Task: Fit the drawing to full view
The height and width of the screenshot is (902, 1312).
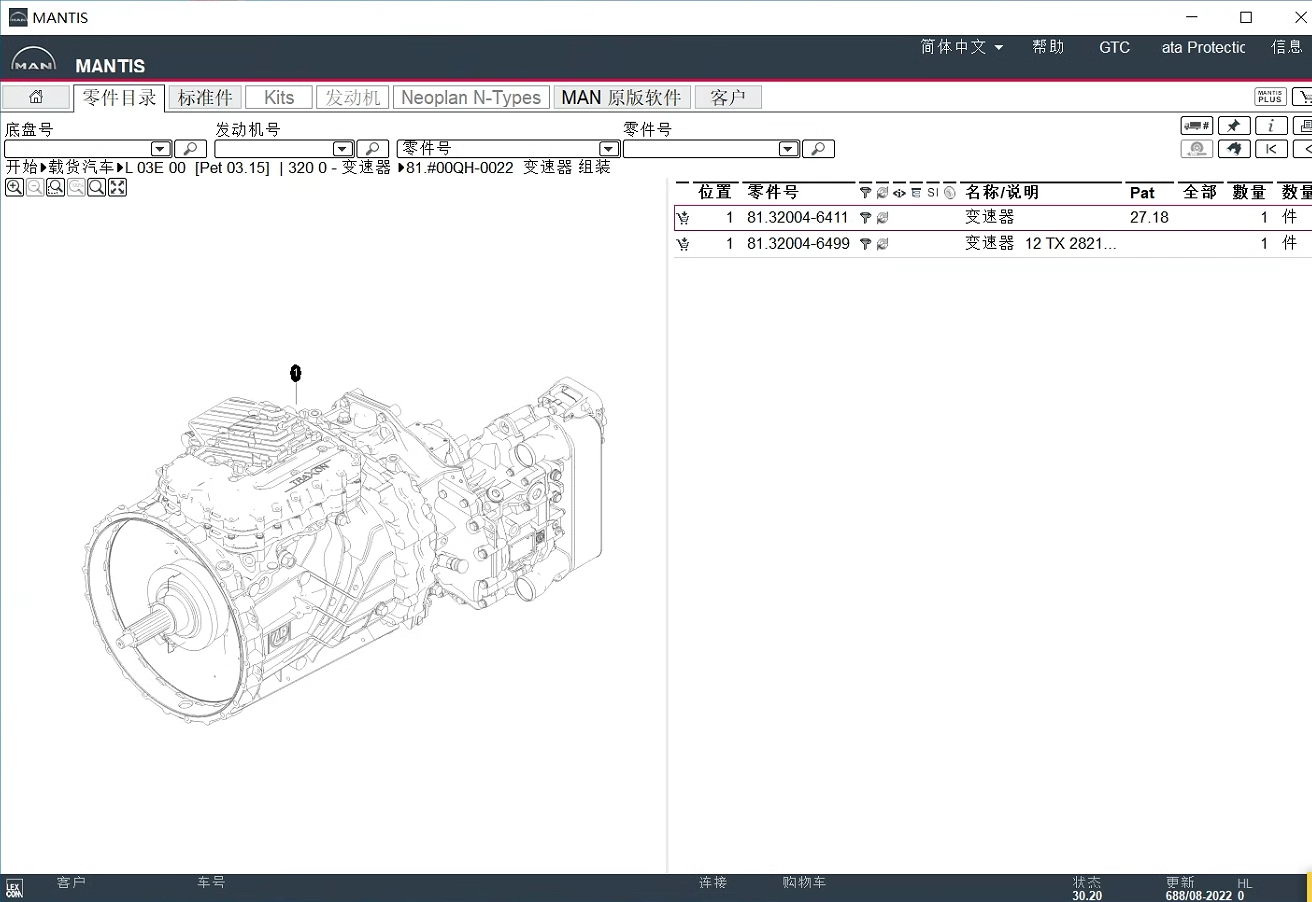Action: click(118, 188)
